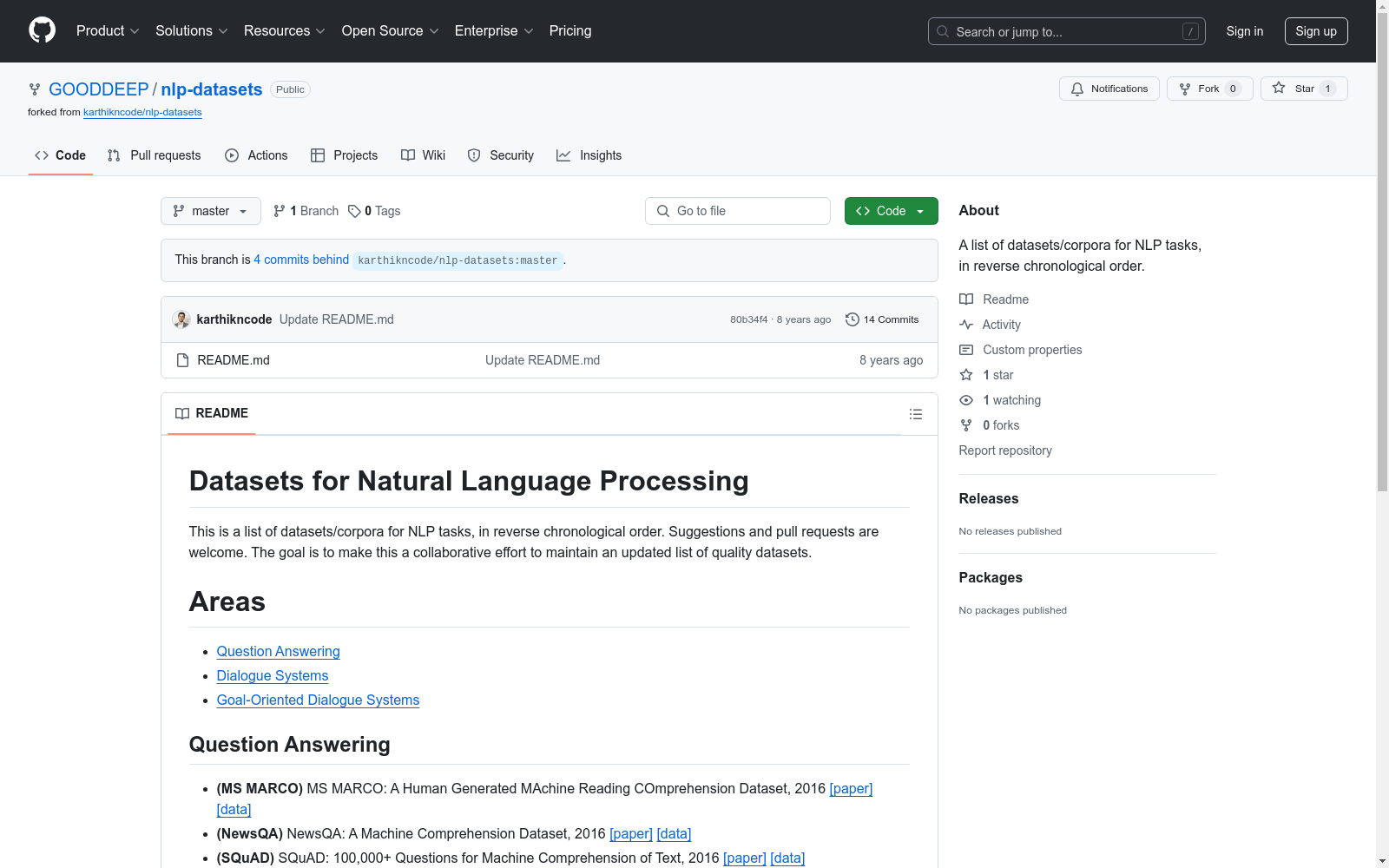Open the nlp-datasets repository link

[x=212, y=89]
